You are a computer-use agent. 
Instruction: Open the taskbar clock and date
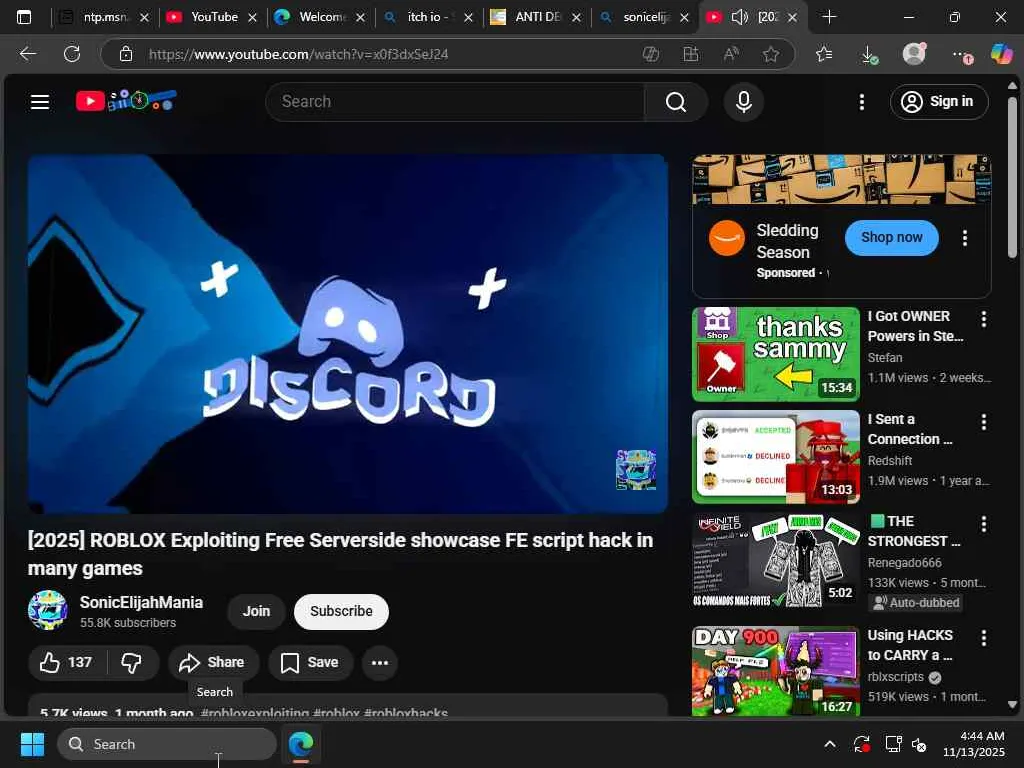point(974,744)
